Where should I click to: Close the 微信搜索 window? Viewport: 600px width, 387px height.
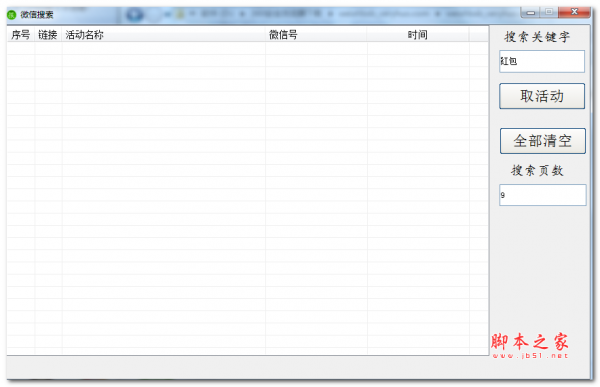[x=574, y=12]
